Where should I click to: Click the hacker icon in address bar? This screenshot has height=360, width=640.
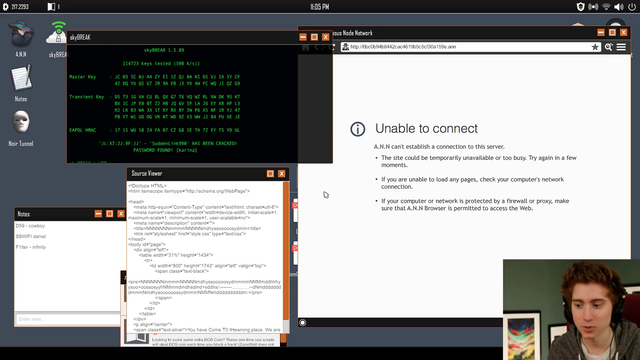(x=345, y=47)
